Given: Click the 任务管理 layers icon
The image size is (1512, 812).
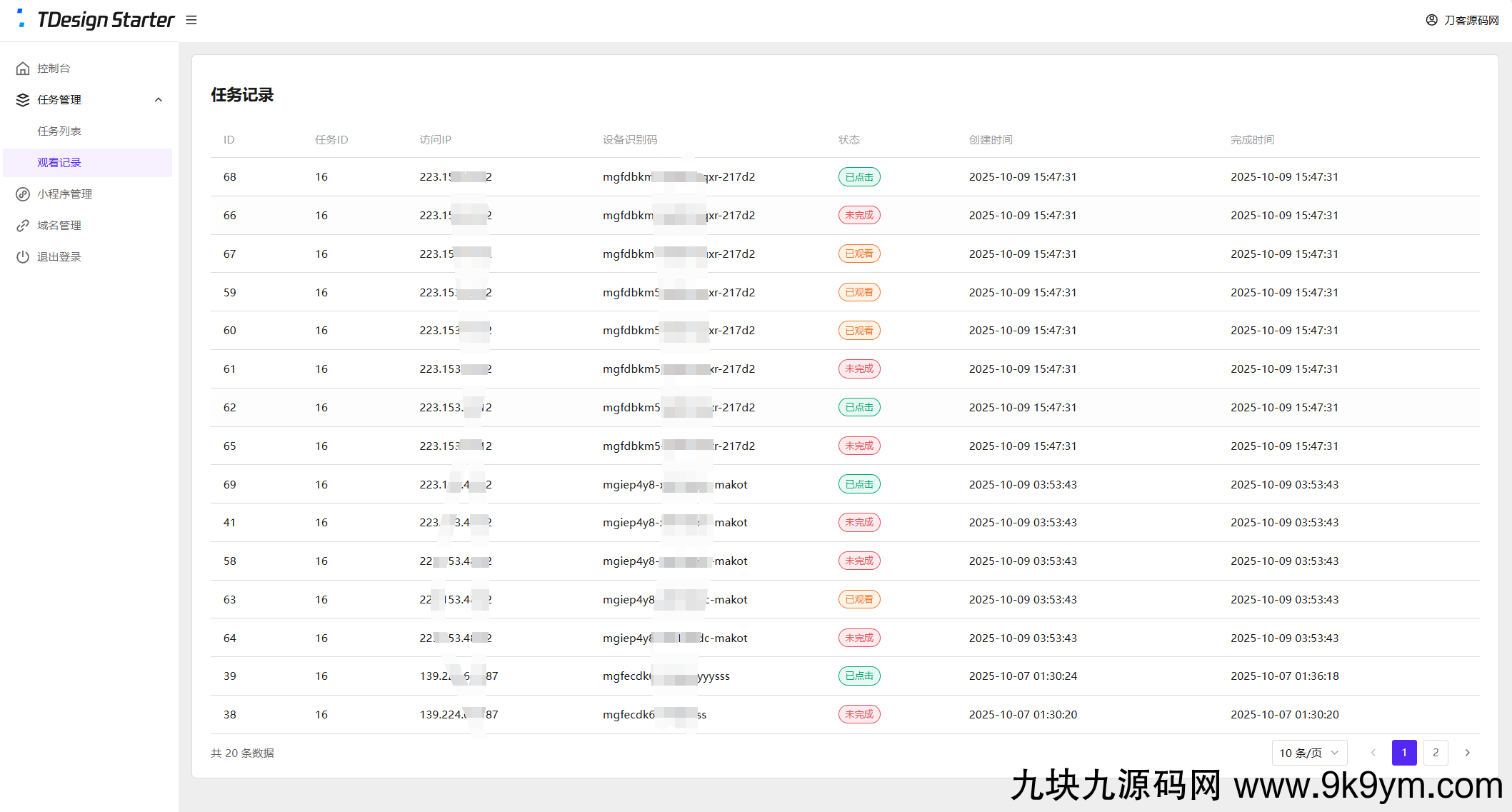Looking at the screenshot, I should pos(23,100).
